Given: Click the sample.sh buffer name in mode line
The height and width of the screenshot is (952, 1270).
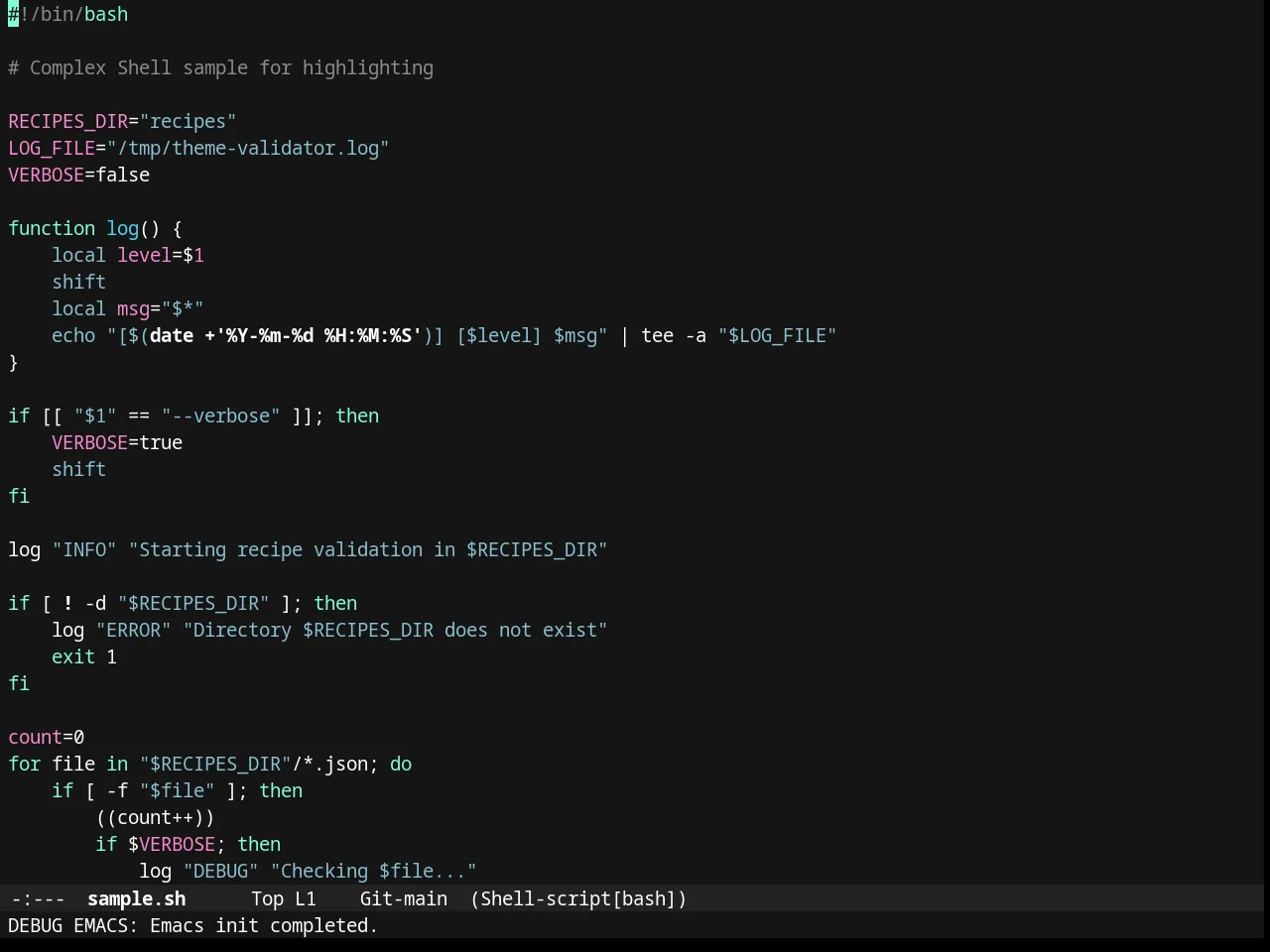Looking at the screenshot, I should pyautogui.click(x=136, y=898).
